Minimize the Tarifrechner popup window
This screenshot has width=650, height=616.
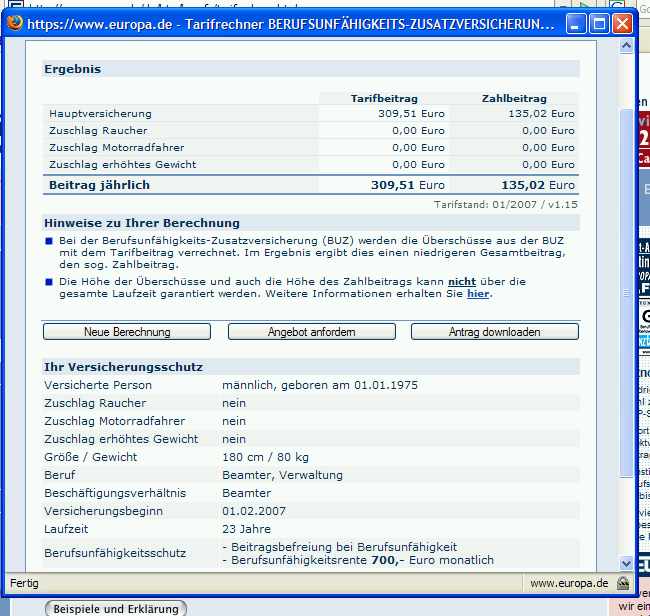[x=576, y=24]
